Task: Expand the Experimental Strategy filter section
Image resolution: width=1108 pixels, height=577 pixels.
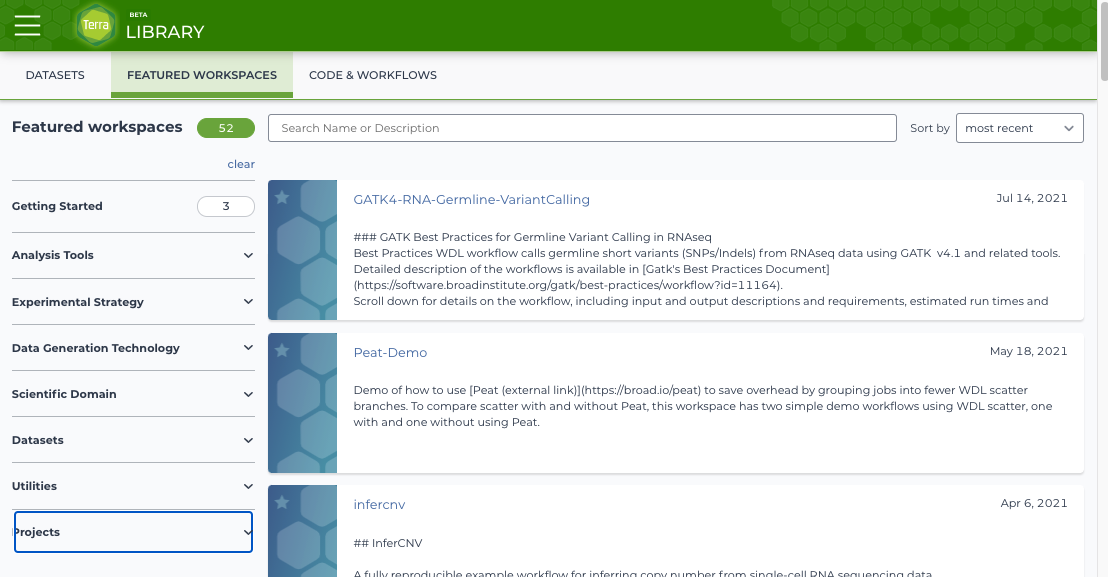Action: click(x=133, y=302)
